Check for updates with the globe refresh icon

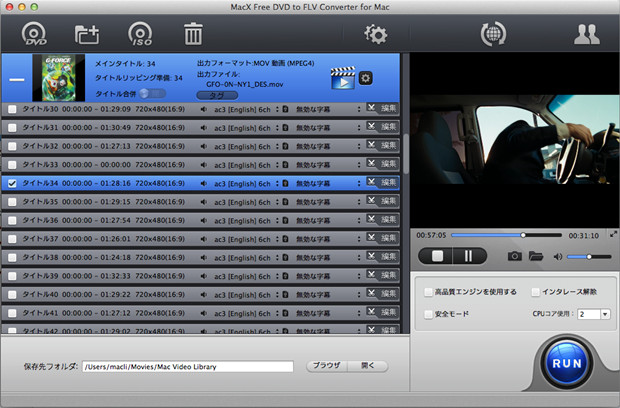point(493,34)
